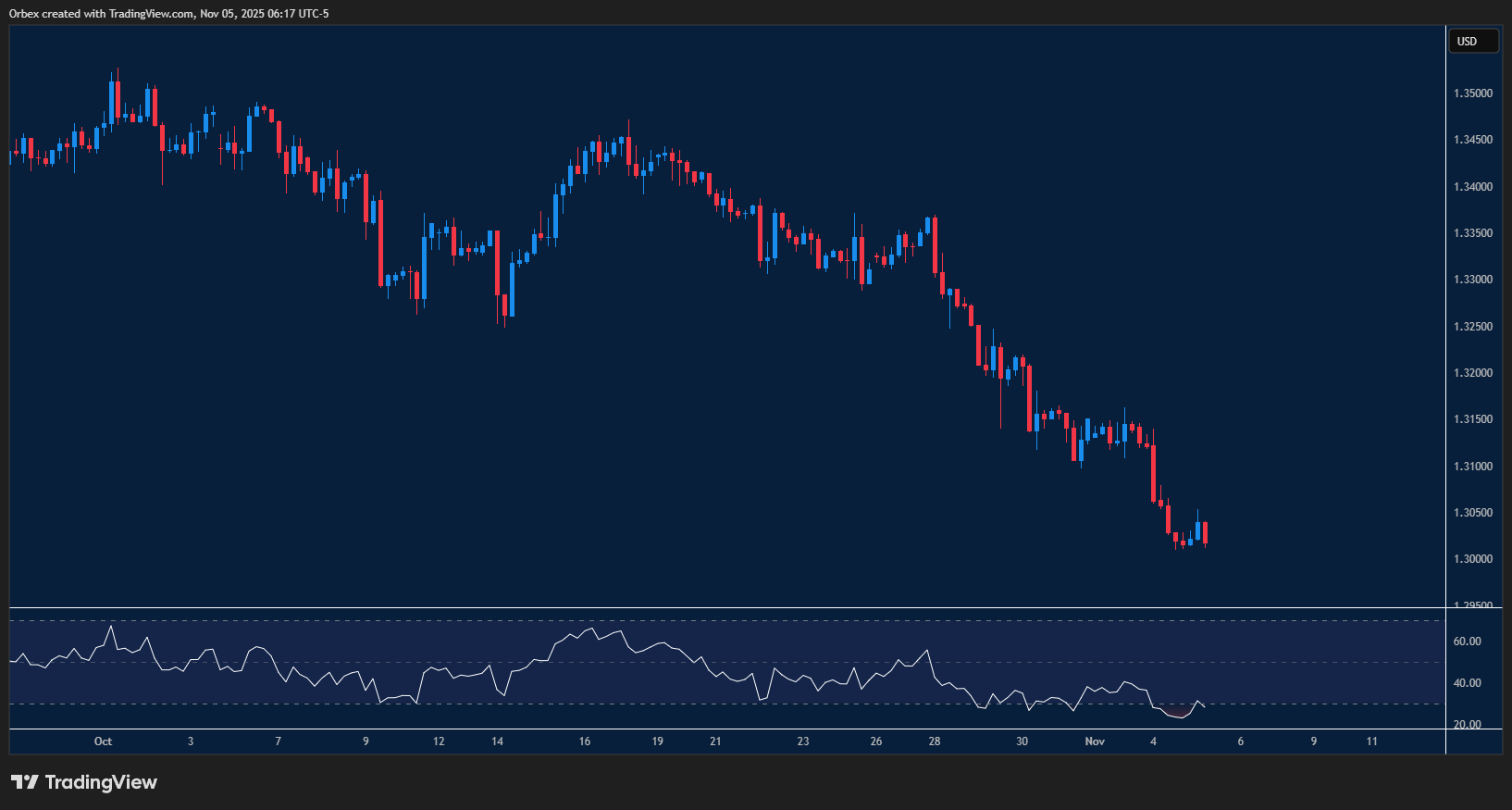Select the 1.30000 price axis label

1473,559
